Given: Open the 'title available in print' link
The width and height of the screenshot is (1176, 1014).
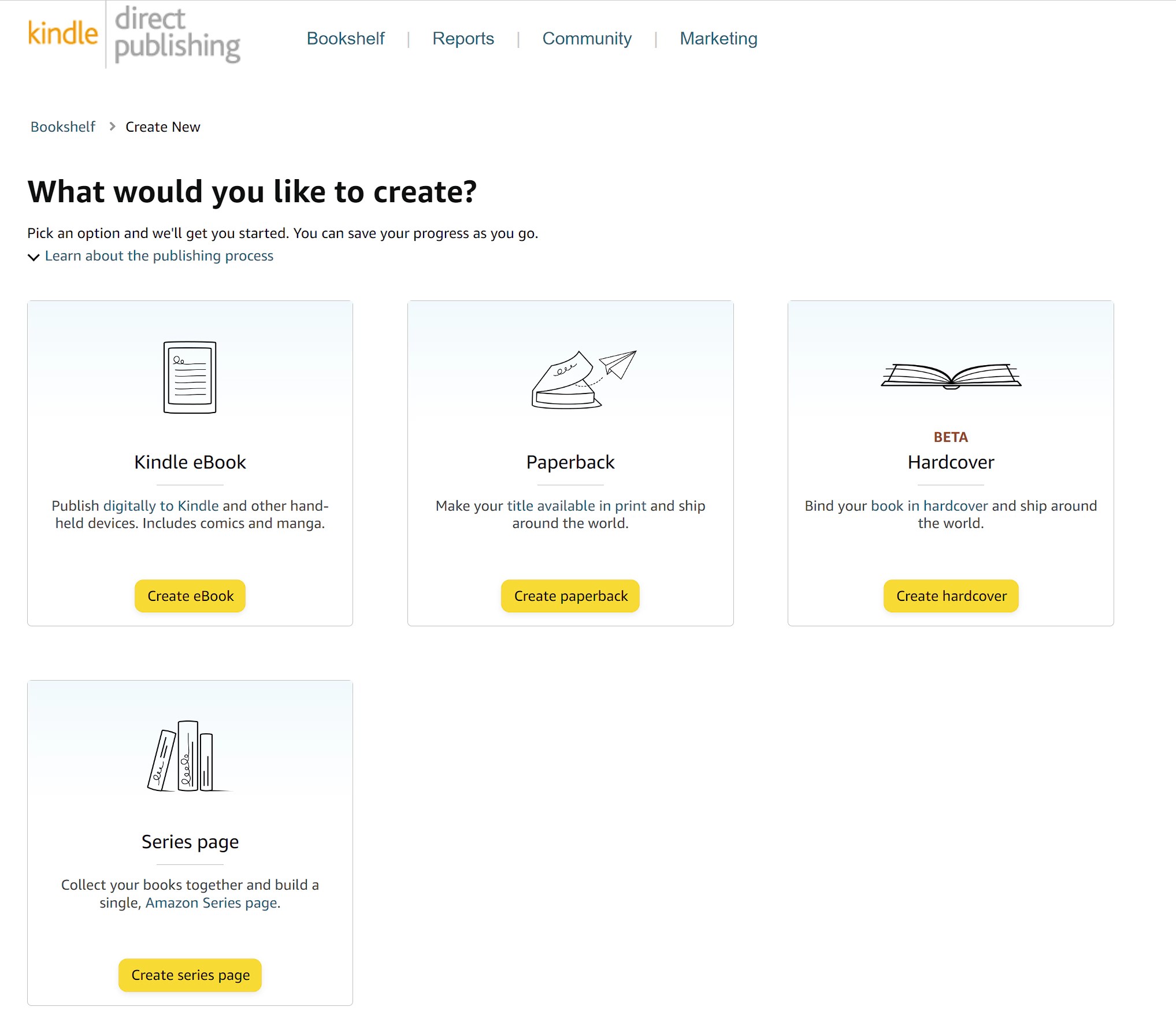Looking at the screenshot, I should (576, 506).
